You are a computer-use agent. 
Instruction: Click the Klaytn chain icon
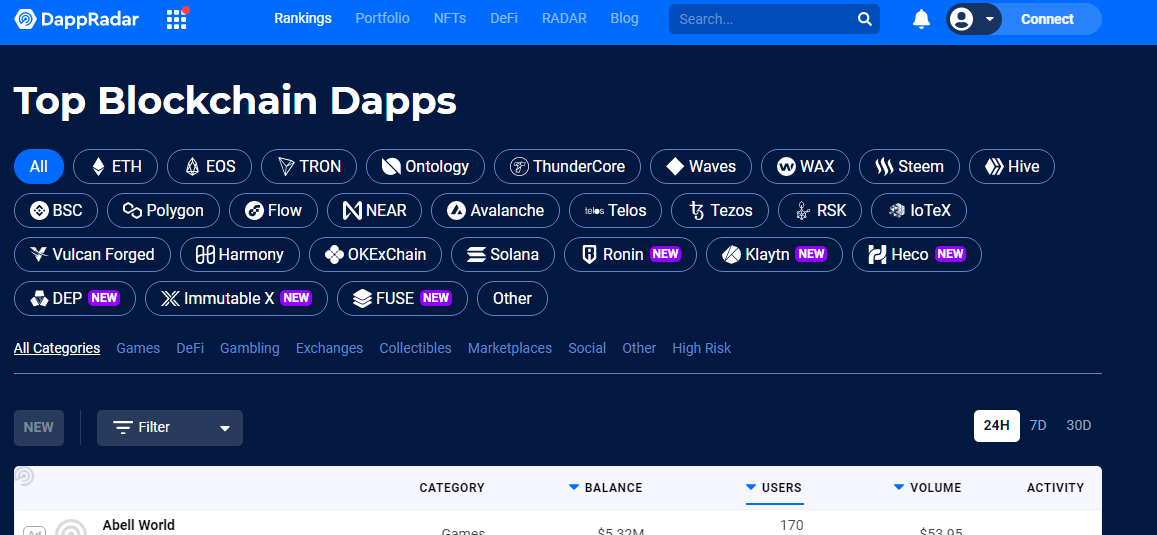click(731, 255)
